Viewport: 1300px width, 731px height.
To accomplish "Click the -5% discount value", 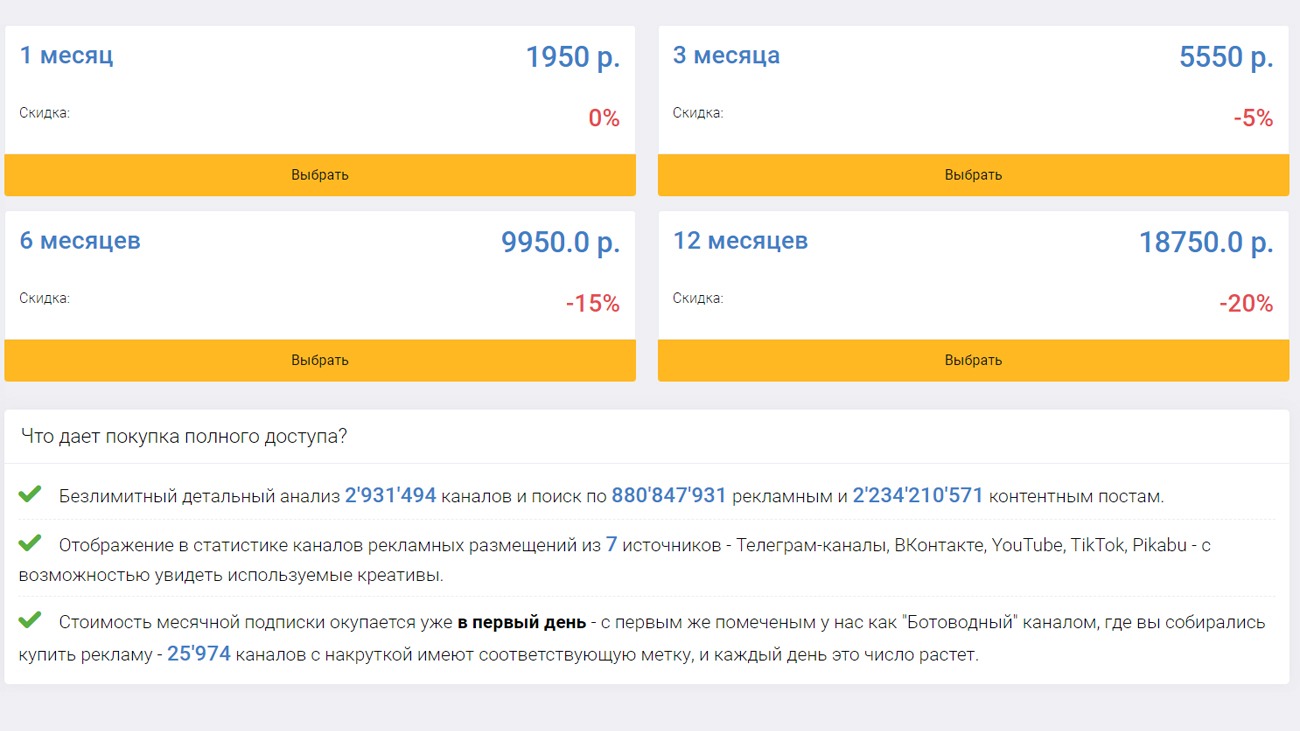I will [1253, 119].
